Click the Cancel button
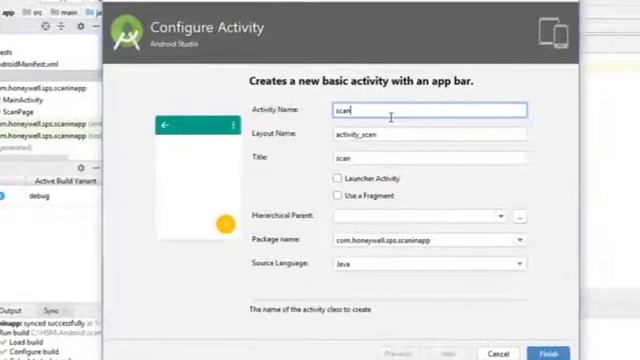Screen dimensions: 640x360 498,353
